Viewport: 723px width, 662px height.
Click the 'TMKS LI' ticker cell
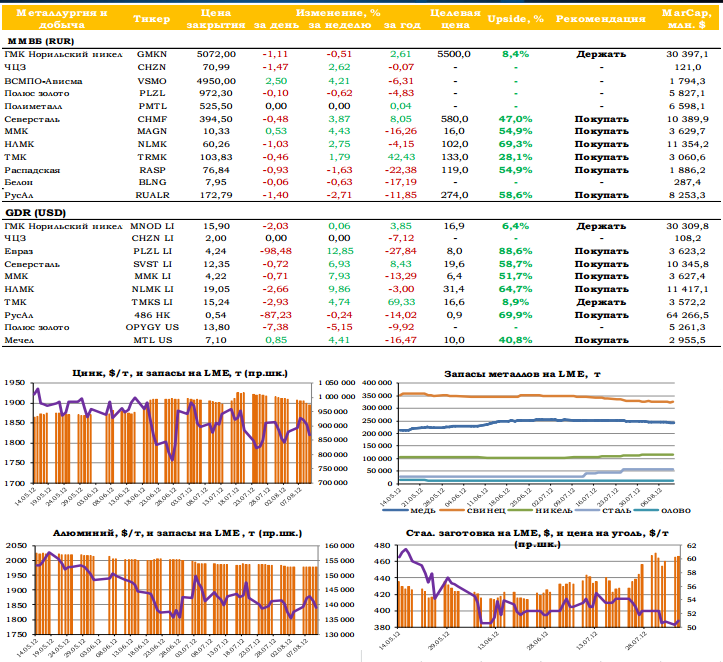pyautogui.click(x=152, y=302)
